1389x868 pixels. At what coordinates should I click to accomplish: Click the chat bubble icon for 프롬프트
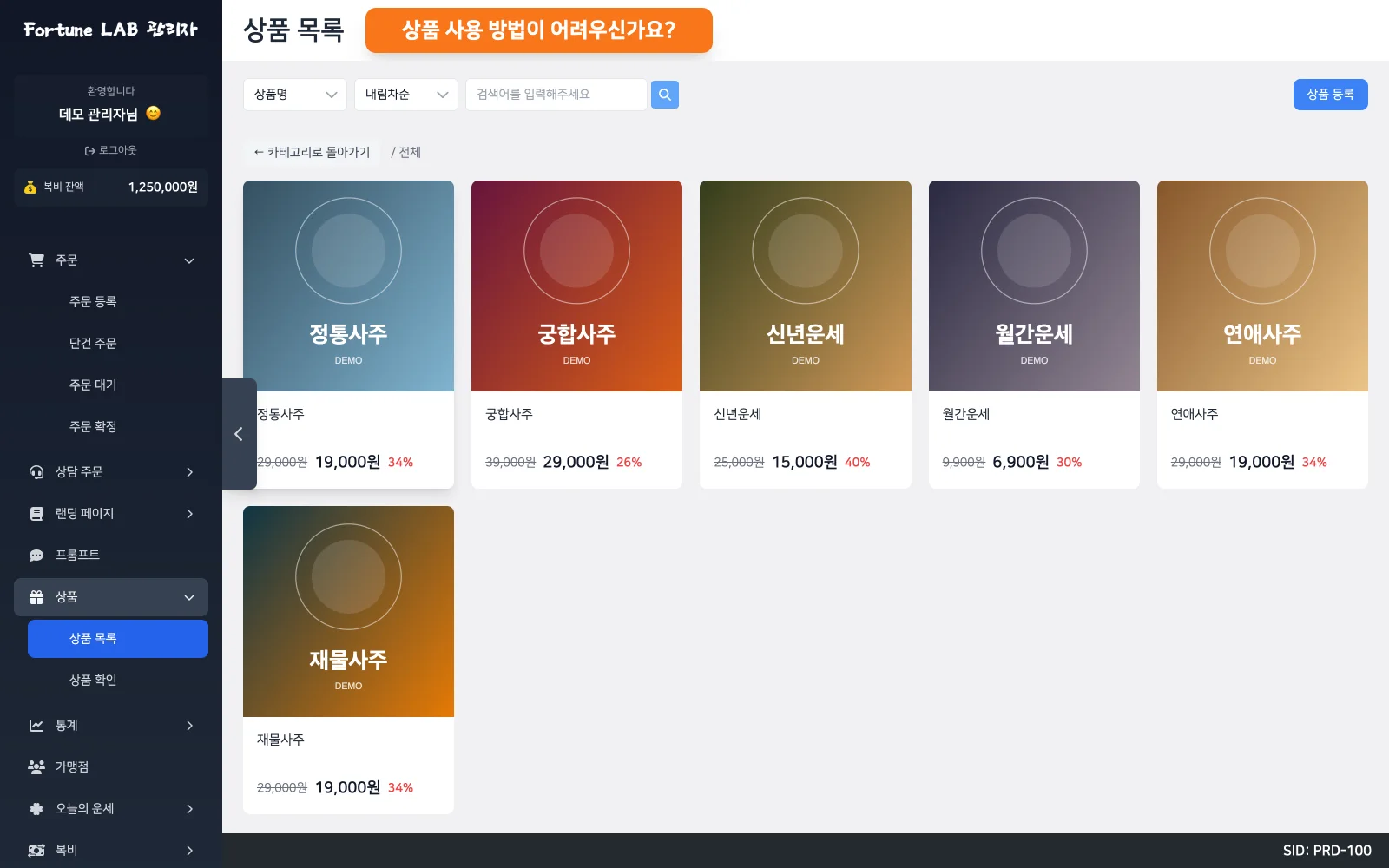pos(36,556)
